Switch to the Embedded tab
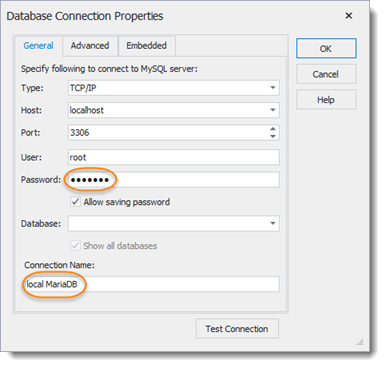The width and height of the screenshot is (385, 367). point(147,46)
